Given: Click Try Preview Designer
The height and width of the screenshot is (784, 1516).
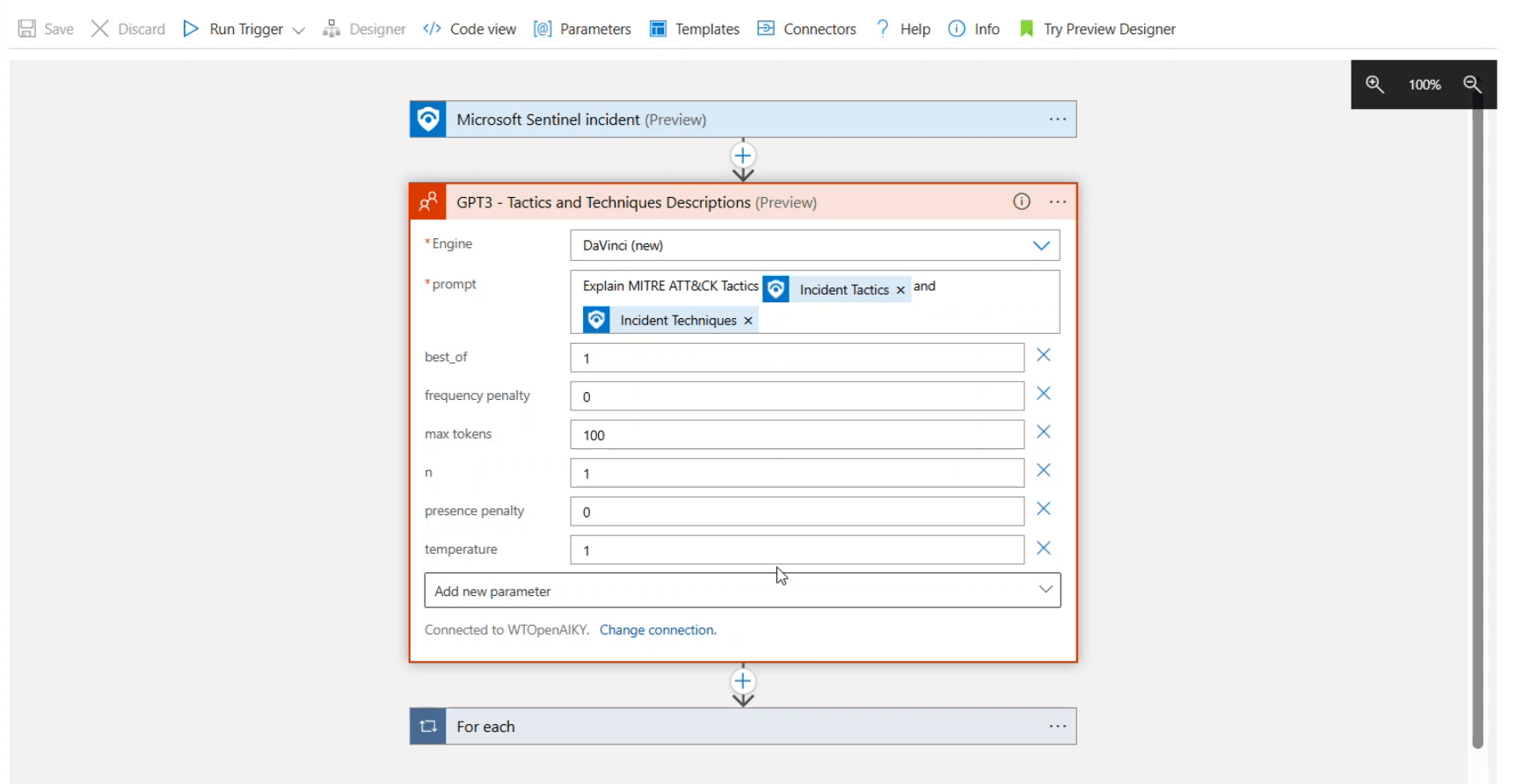Looking at the screenshot, I should 1097,29.
